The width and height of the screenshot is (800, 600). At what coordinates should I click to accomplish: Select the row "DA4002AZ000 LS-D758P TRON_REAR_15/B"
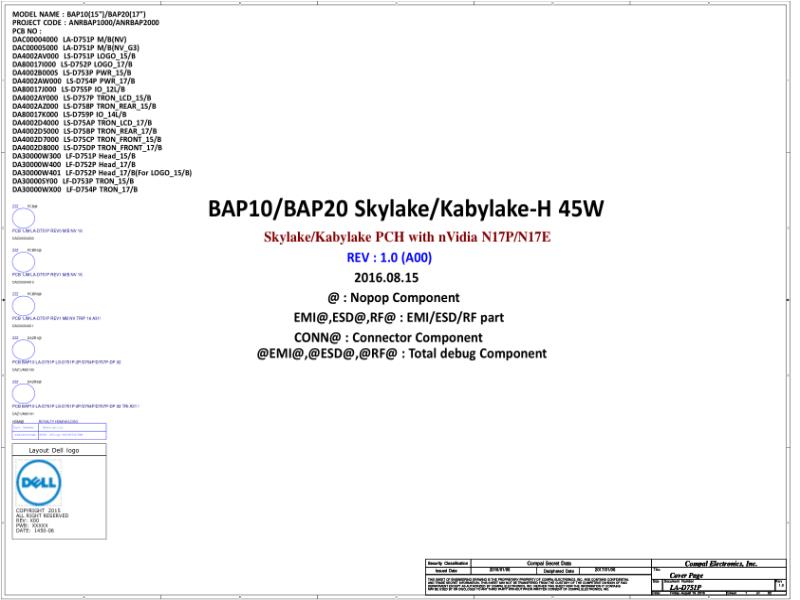[84, 106]
